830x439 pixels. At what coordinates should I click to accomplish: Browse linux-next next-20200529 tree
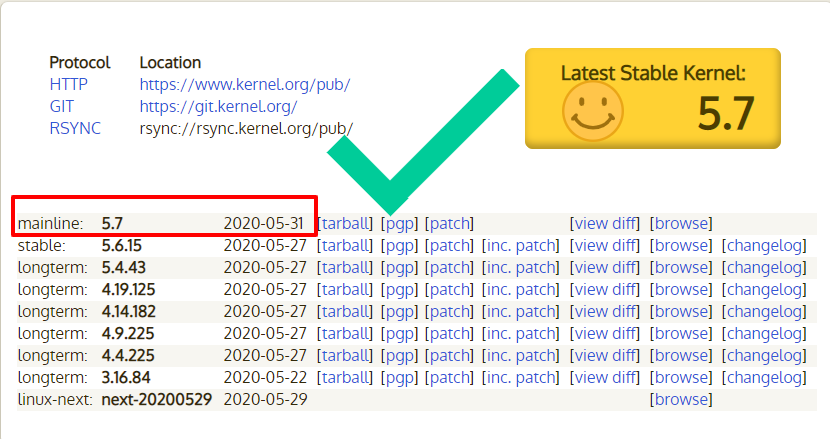(681, 399)
